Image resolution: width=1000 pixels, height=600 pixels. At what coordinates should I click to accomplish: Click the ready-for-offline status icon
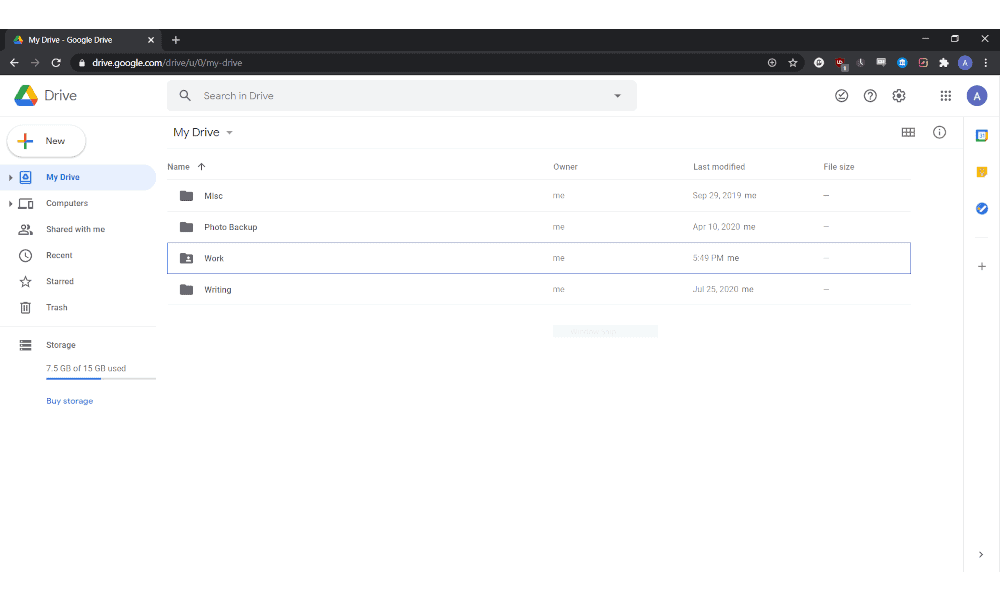tap(841, 95)
